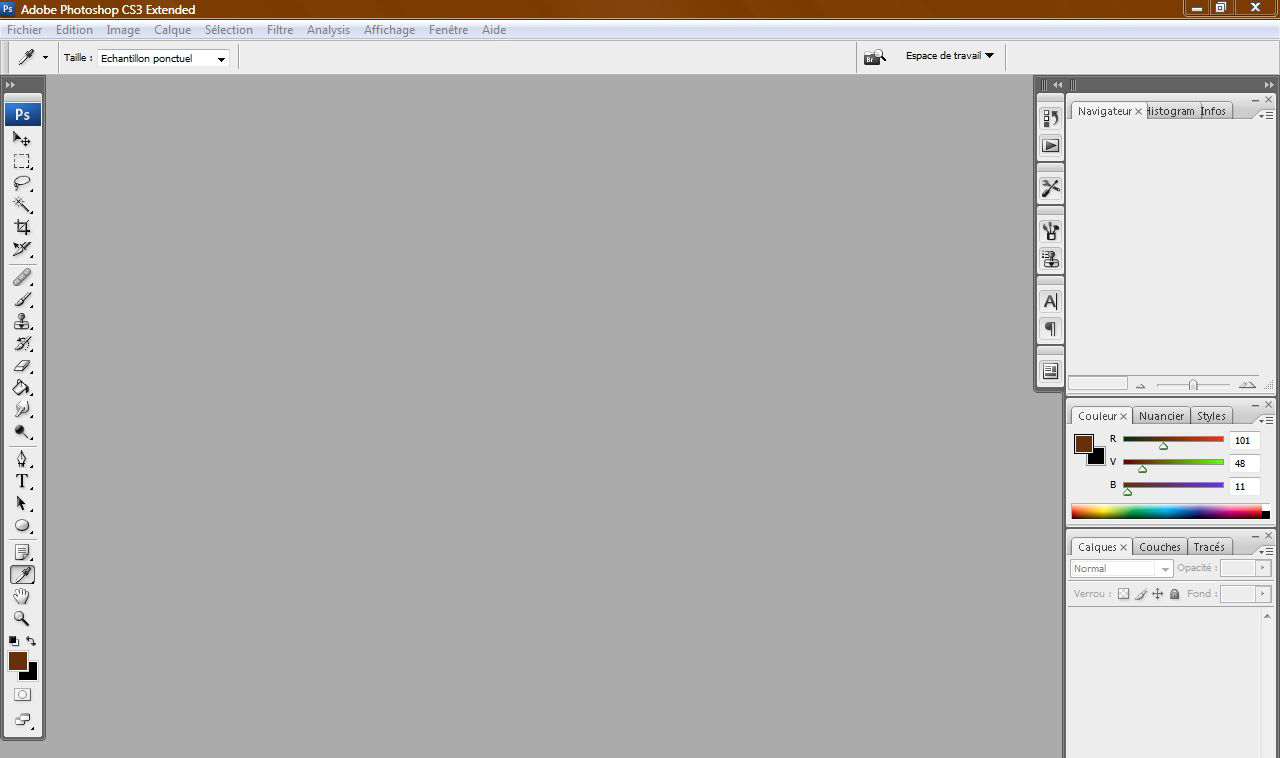Switch to the Nuancier tab
This screenshot has height=758, width=1280.
pos(1161,416)
